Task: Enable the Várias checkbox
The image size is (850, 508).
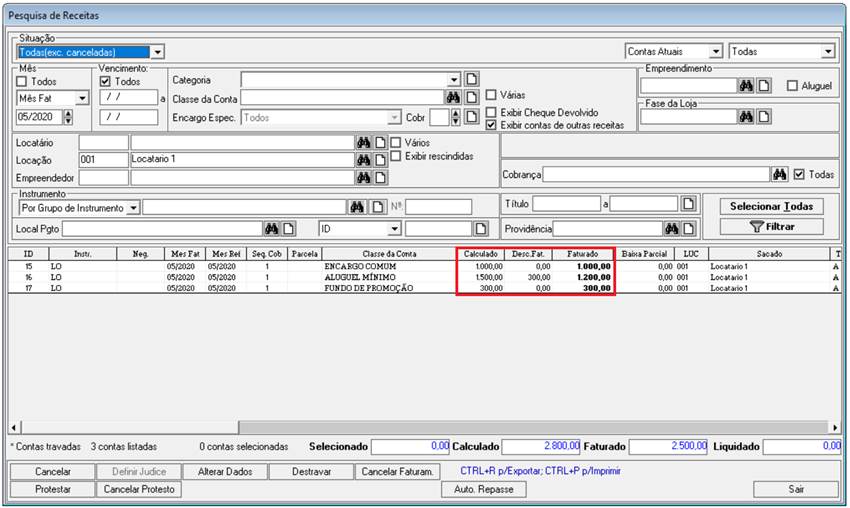Action: (x=491, y=95)
